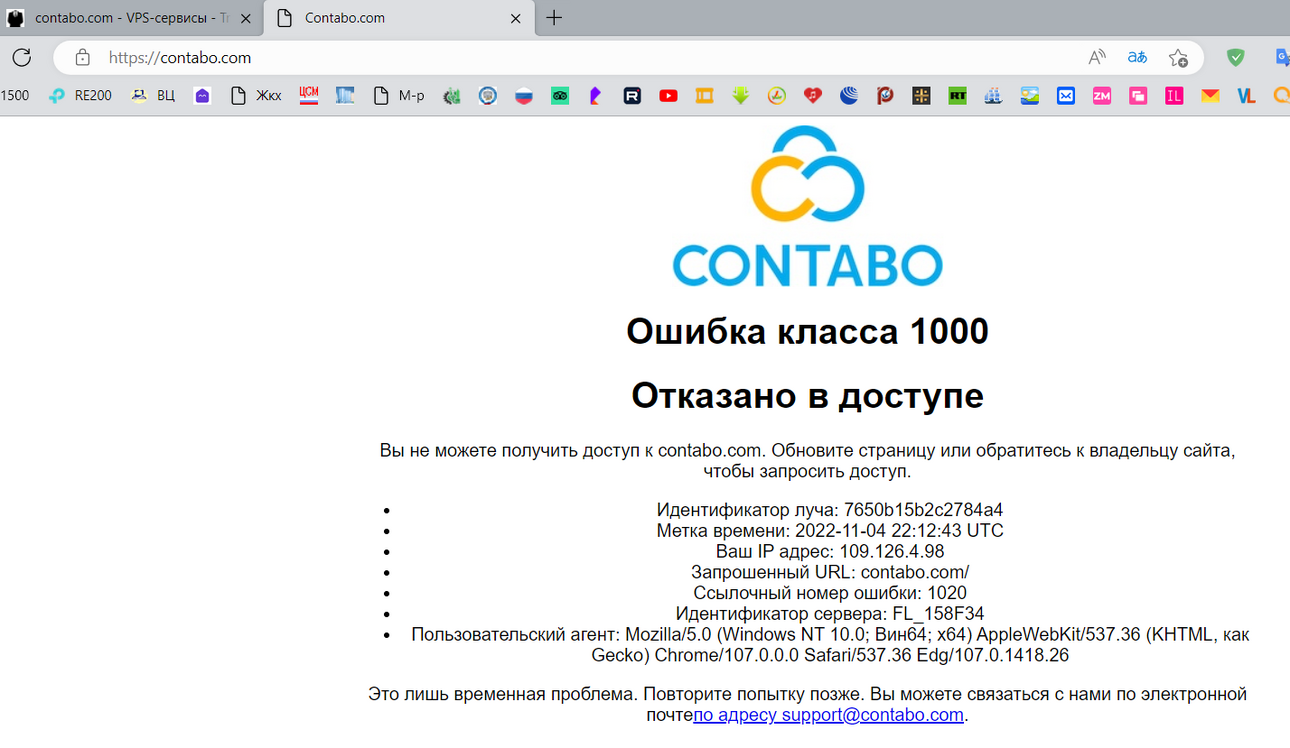Click the site info lock icon
The image size is (1290, 748).
pyautogui.click(x=83, y=57)
